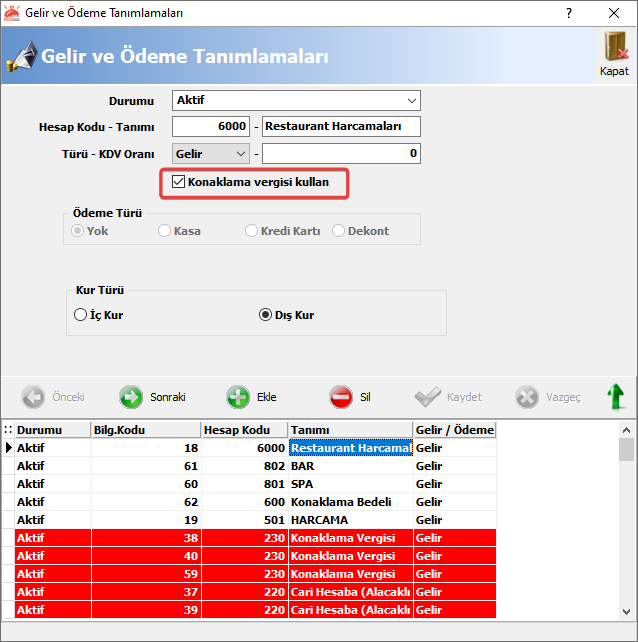
Task: Close the window with the X button
Action: click(614, 13)
